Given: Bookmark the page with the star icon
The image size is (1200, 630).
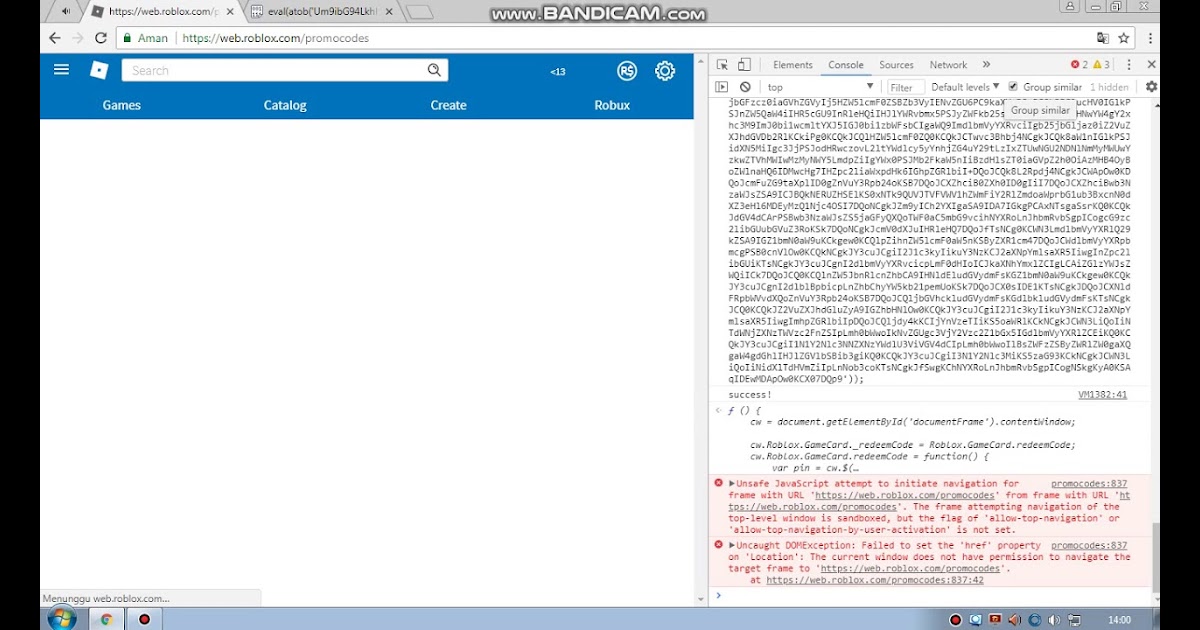Looking at the screenshot, I should click(1124, 38).
